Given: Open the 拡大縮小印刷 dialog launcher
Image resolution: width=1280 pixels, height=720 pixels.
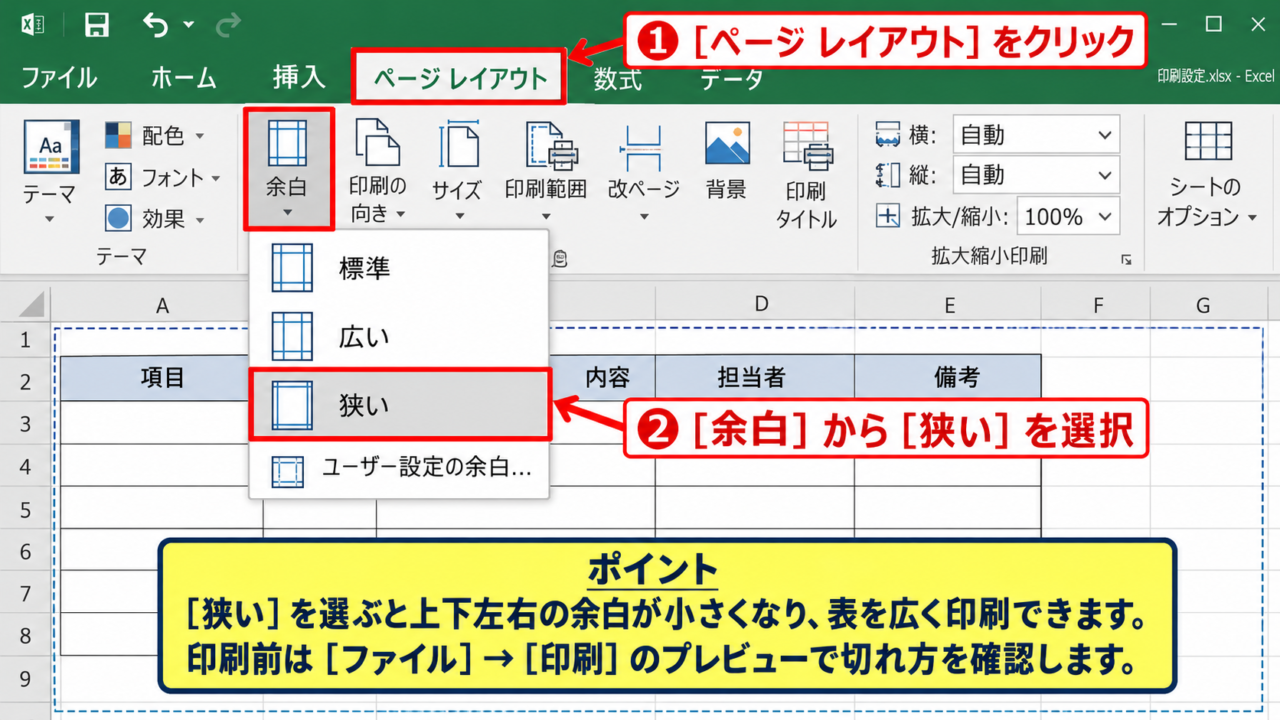Looking at the screenshot, I should [x=1127, y=260].
